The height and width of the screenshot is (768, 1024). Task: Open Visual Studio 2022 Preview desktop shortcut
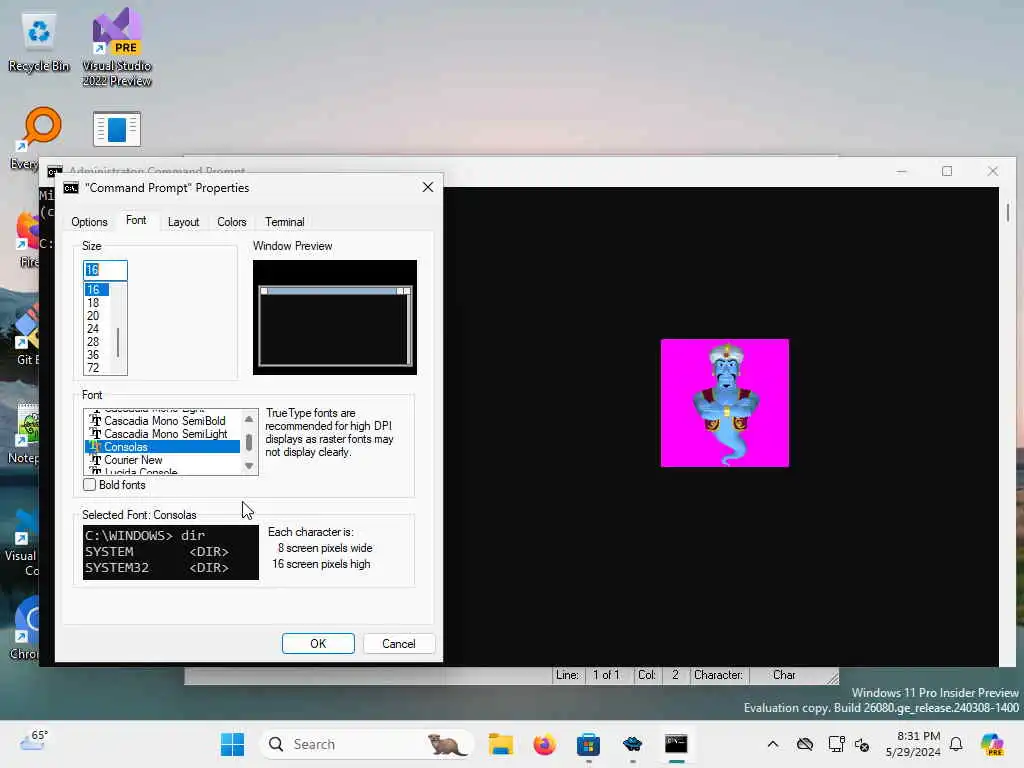pyautogui.click(x=117, y=47)
